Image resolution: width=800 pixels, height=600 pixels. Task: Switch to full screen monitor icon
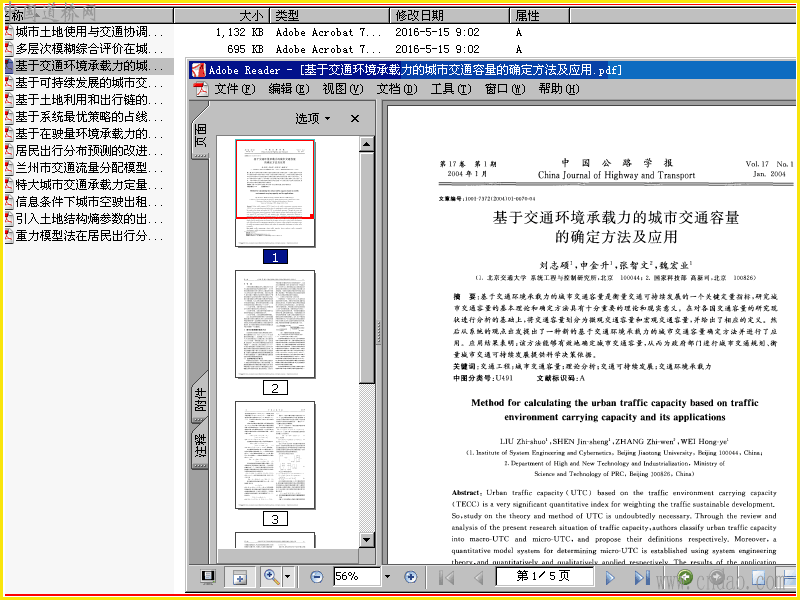tap(208, 577)
